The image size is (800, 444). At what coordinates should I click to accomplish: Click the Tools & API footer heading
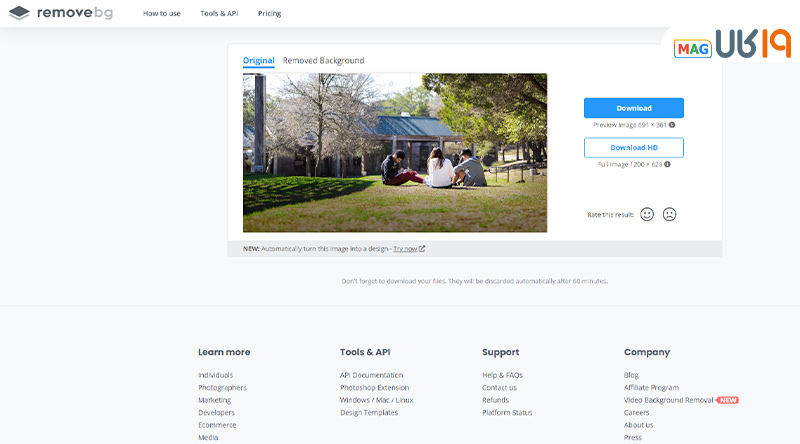point(365,352)
